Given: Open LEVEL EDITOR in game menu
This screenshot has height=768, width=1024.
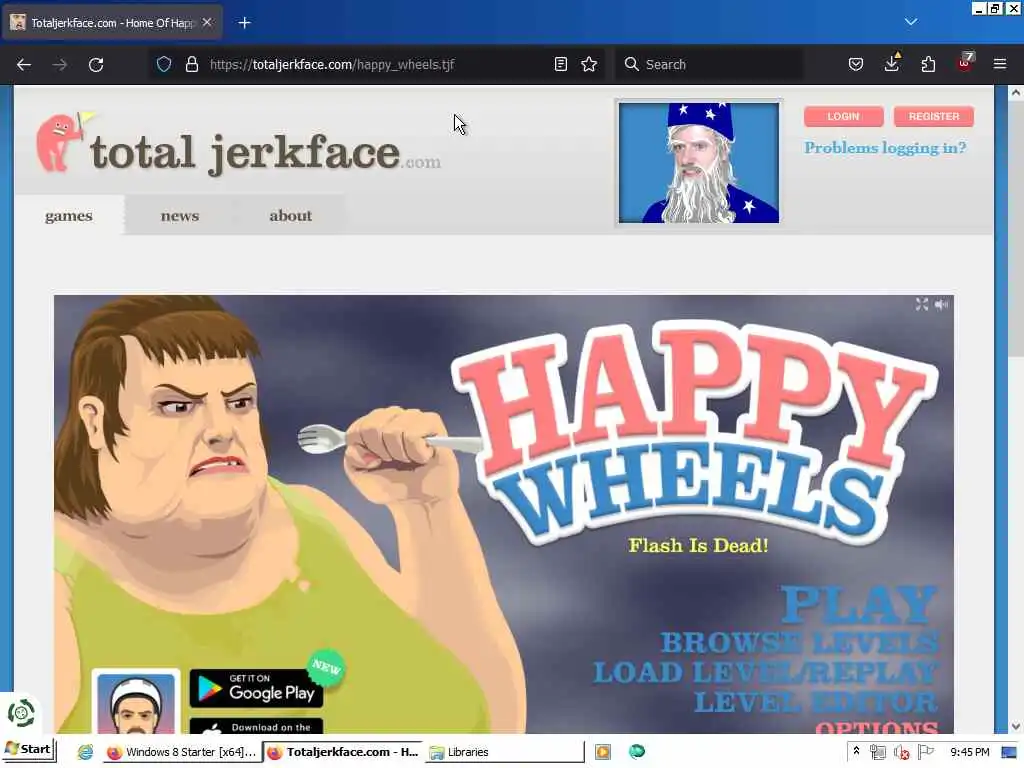Looking at the screenshot, I should click(x=816, y=702).
